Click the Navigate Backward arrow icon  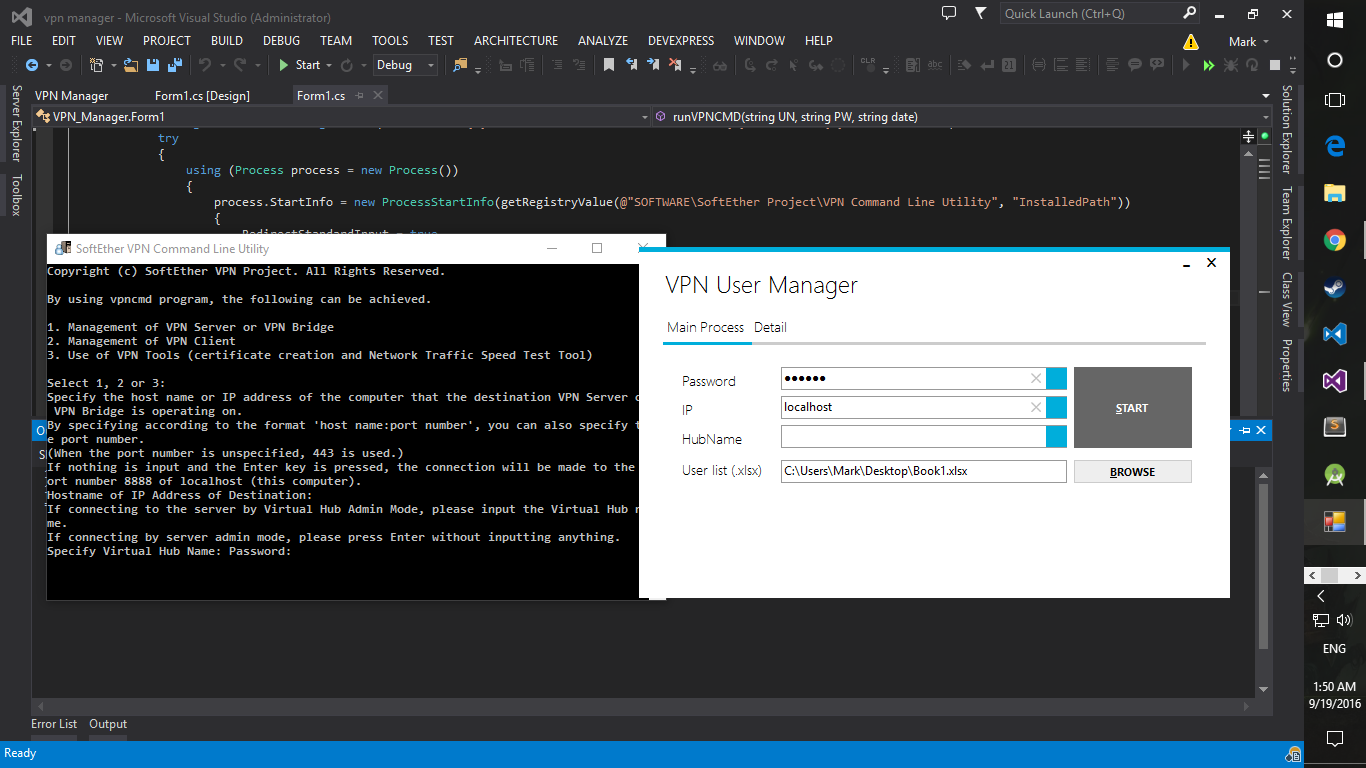[32, 65]
